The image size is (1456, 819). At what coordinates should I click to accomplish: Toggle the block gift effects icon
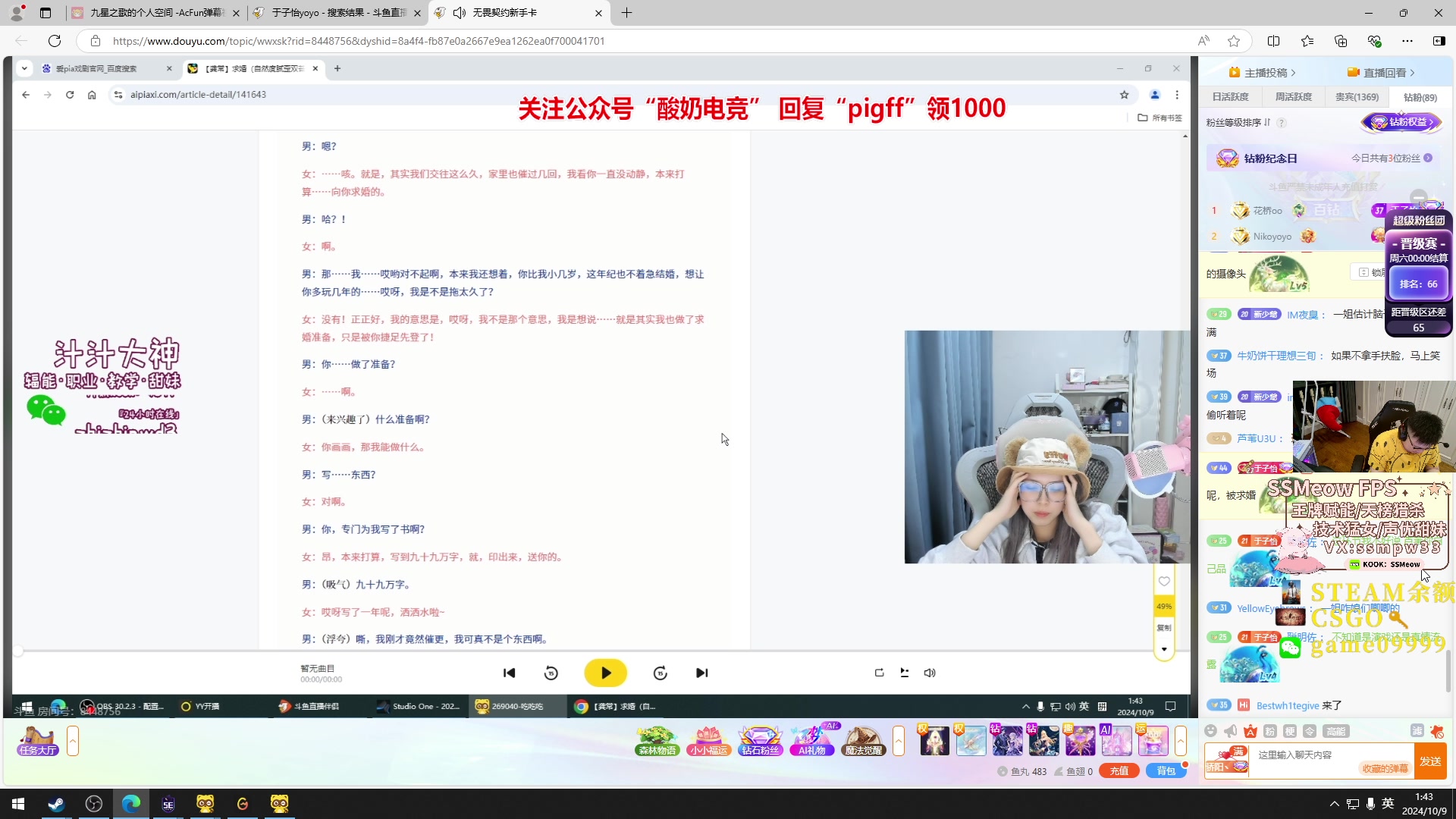pyautogui.click(x=1437, y=731)
